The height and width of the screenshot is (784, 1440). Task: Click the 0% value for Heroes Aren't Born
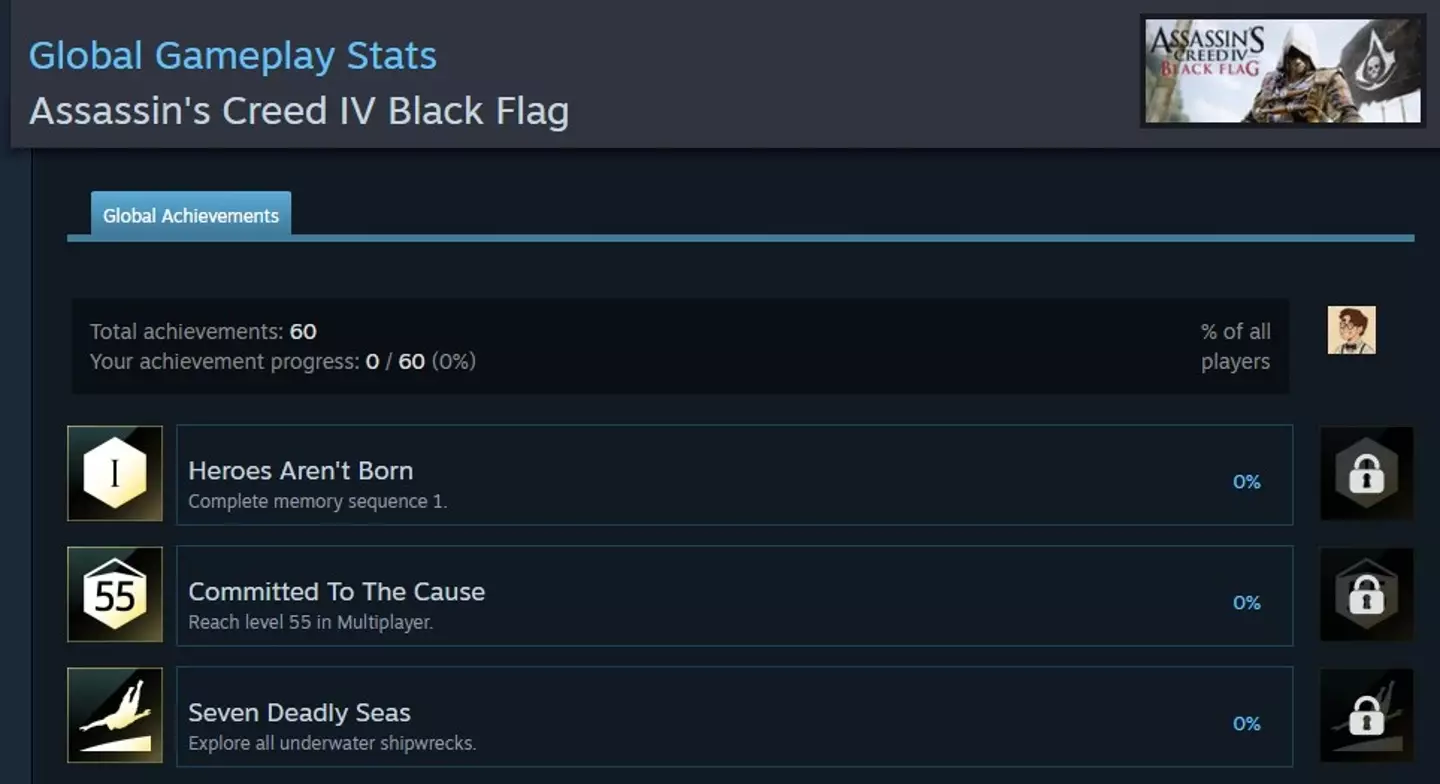[1246, 482]
